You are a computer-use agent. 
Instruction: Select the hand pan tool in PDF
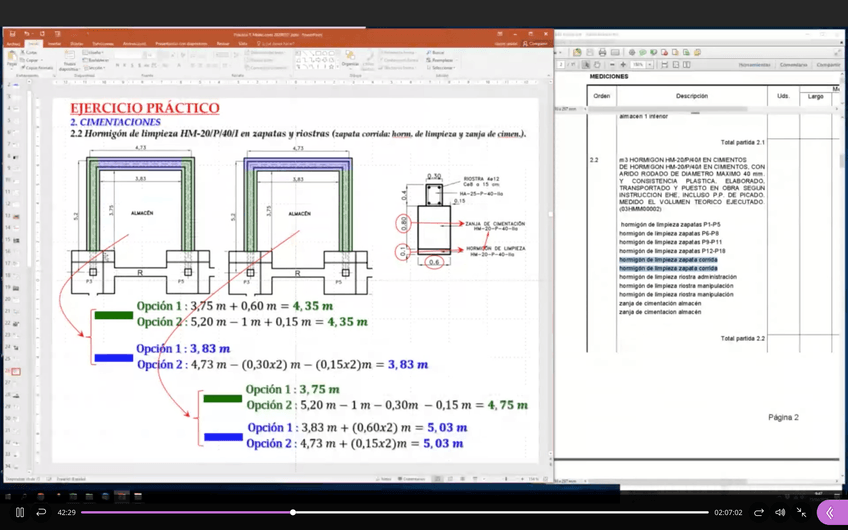597,65
